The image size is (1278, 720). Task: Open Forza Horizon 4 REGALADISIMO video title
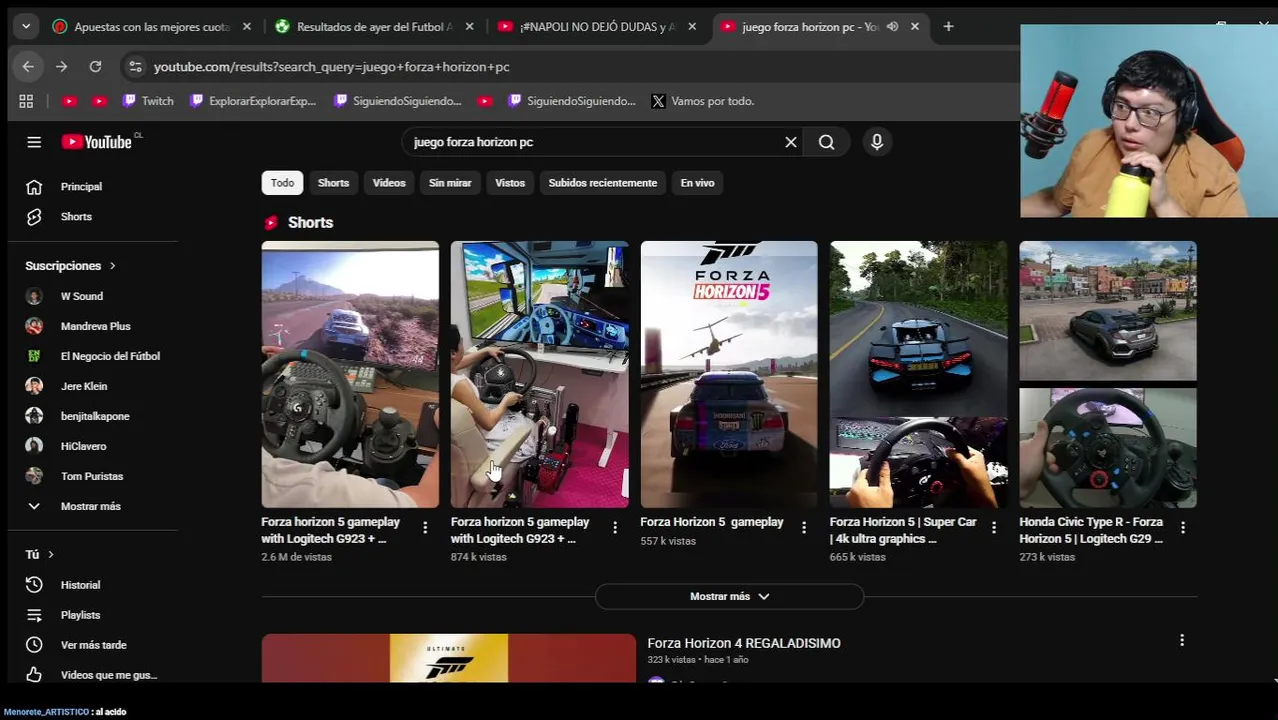(x=744, y=643)
